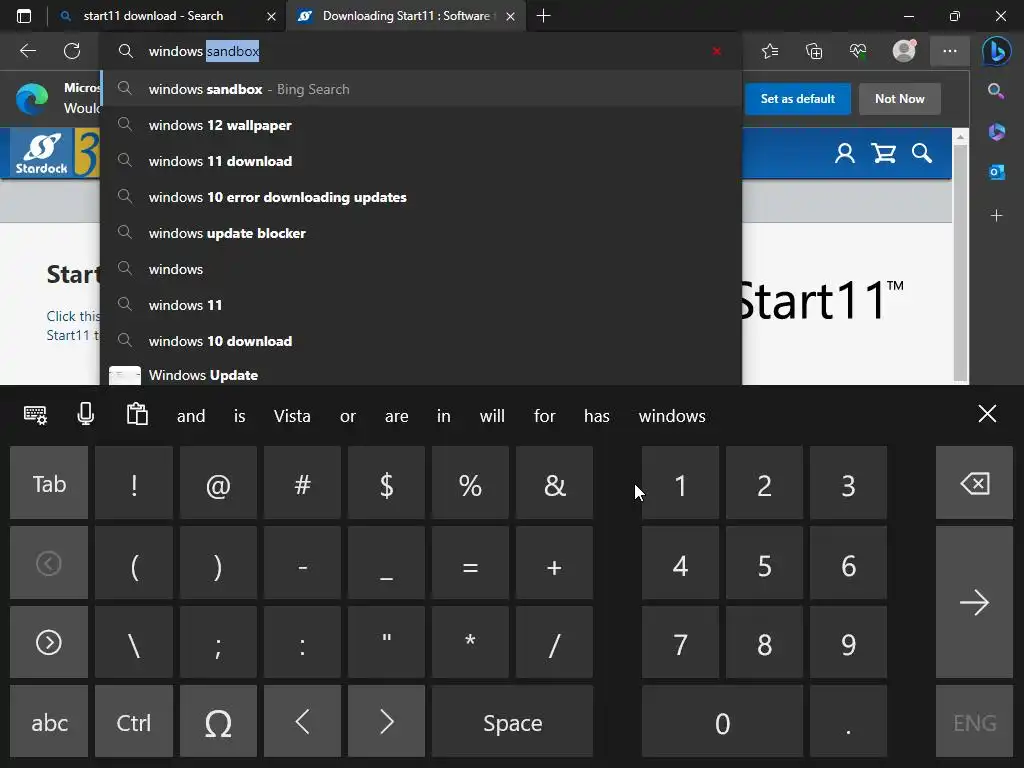The image size is (1024, 768).
Task: Open Outlook in the sidebar
Action: coord(997,172)
